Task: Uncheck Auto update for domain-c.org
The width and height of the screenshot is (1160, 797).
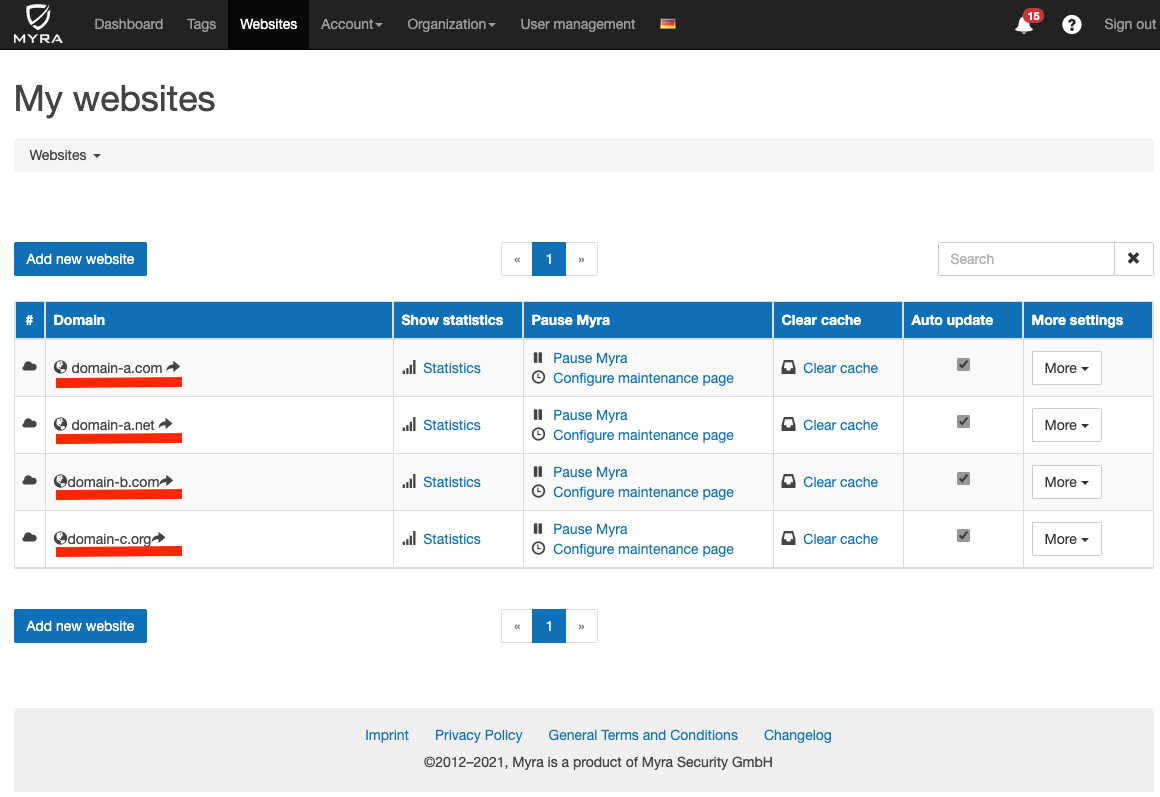Action: click(962, 535)
